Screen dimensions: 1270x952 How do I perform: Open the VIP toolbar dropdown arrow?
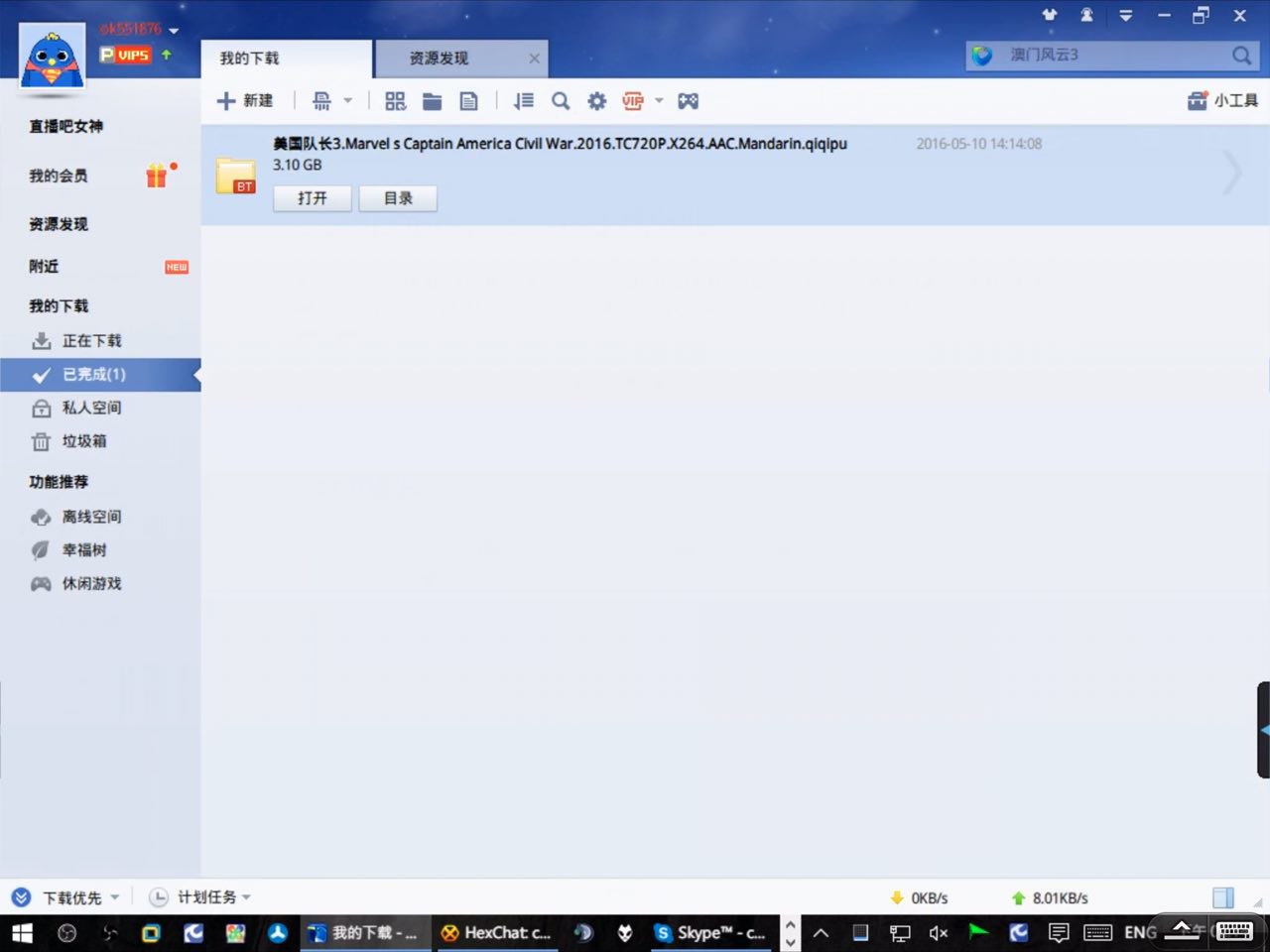tap(659, 101)
